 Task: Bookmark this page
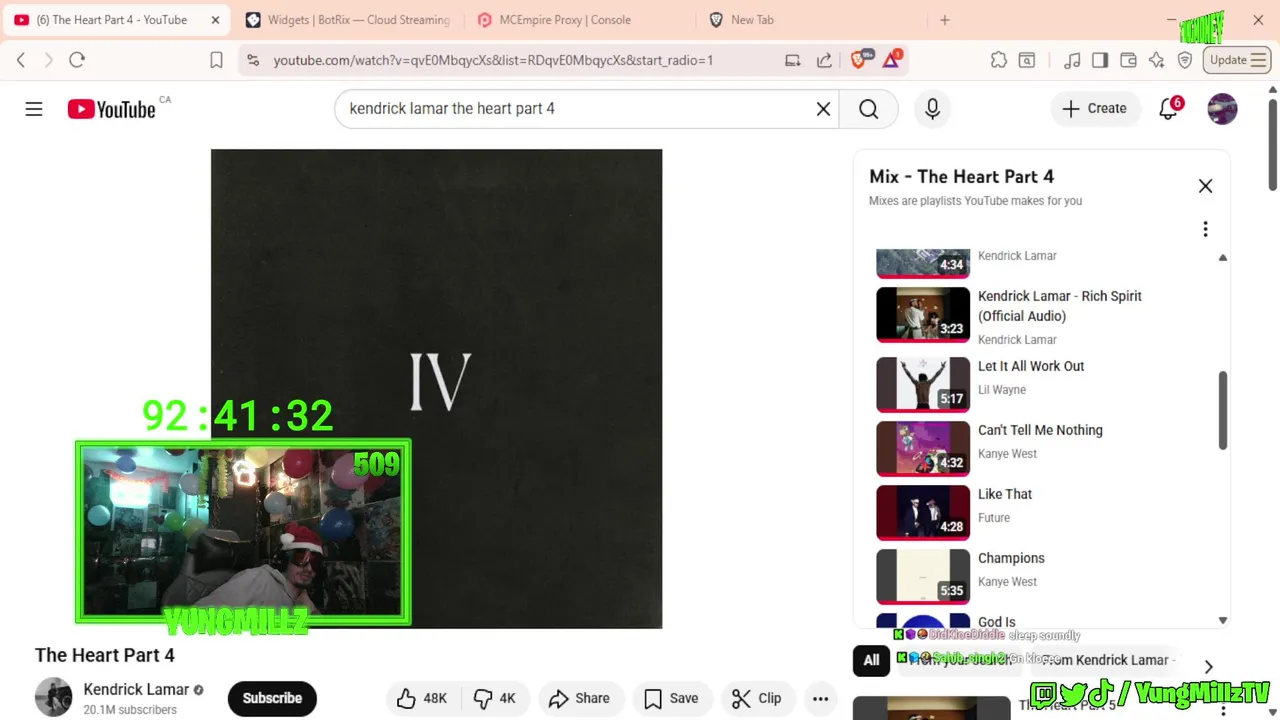(x=216, y=60)
